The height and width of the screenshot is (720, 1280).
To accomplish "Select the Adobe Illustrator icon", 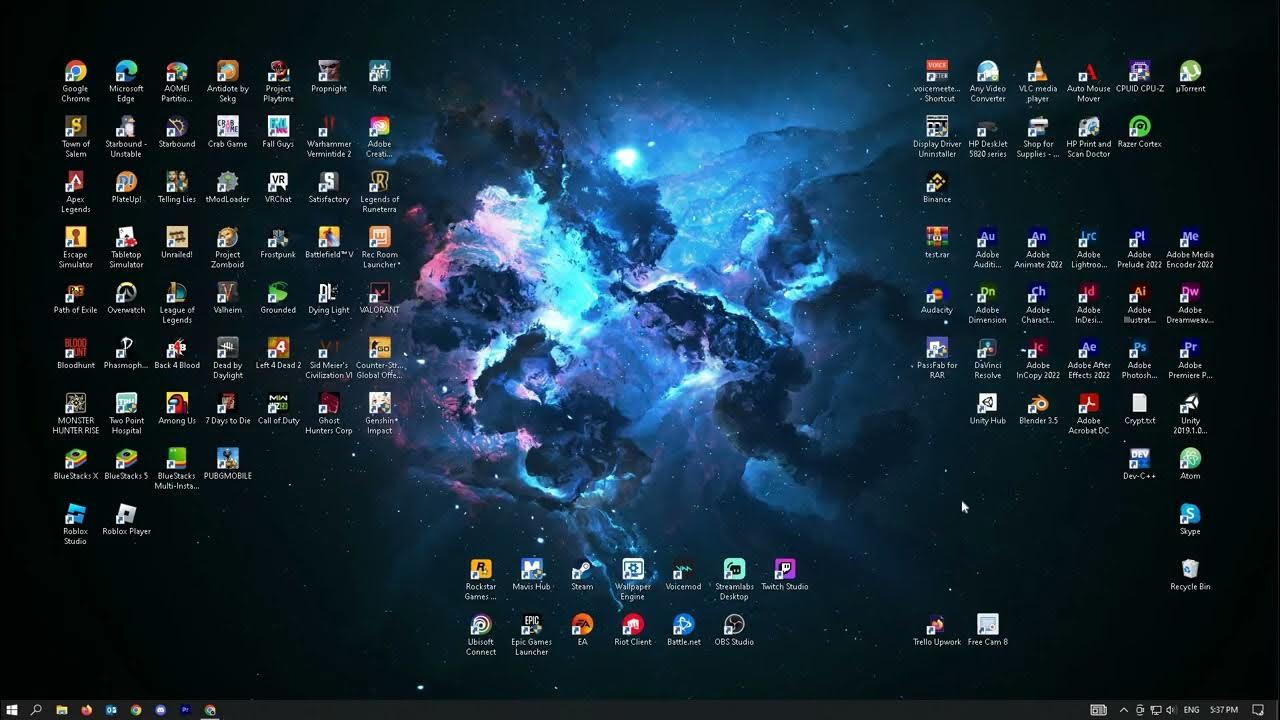I will coord(1139,302).
